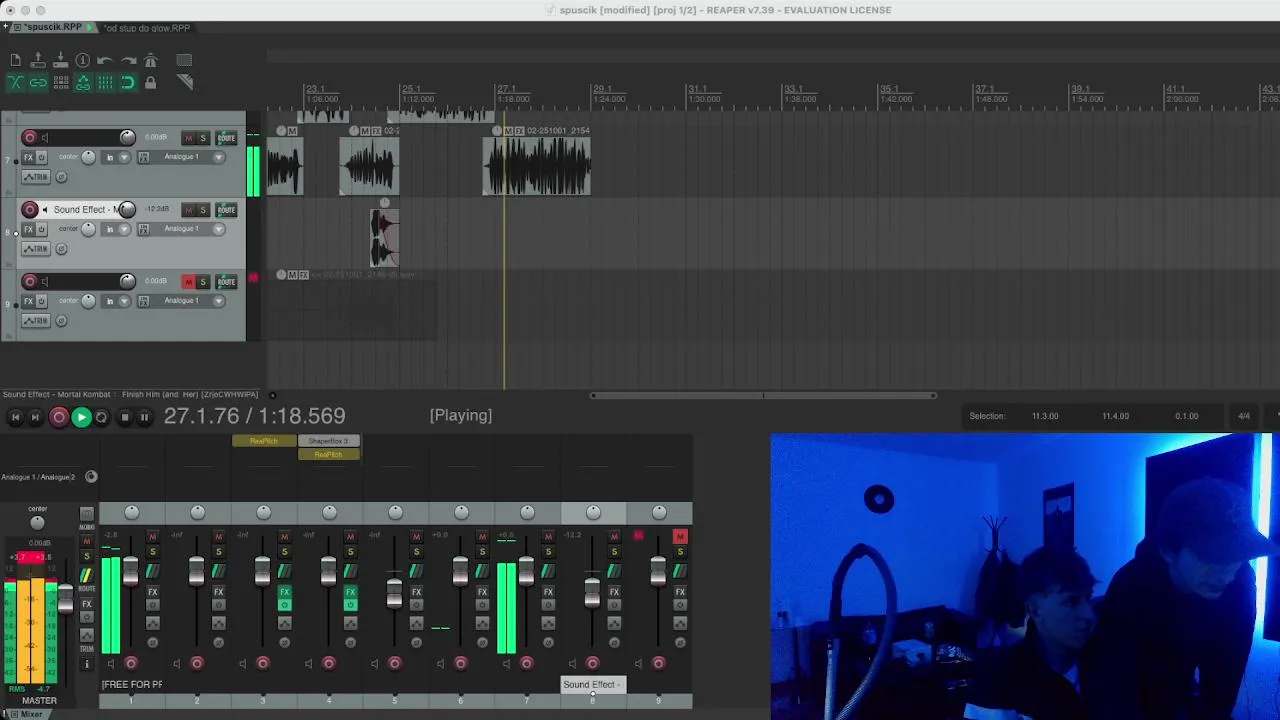
Task: Invert phase on the Sound Effect track
Action: click(x=61, y=249)
